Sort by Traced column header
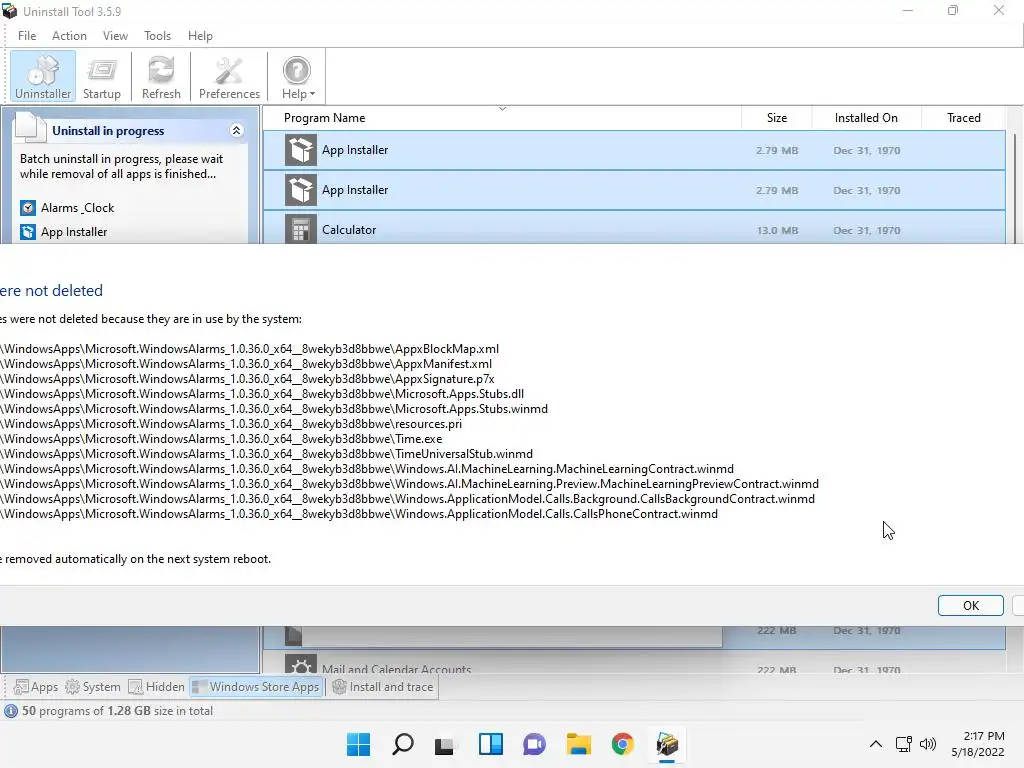 coord(963,118)
